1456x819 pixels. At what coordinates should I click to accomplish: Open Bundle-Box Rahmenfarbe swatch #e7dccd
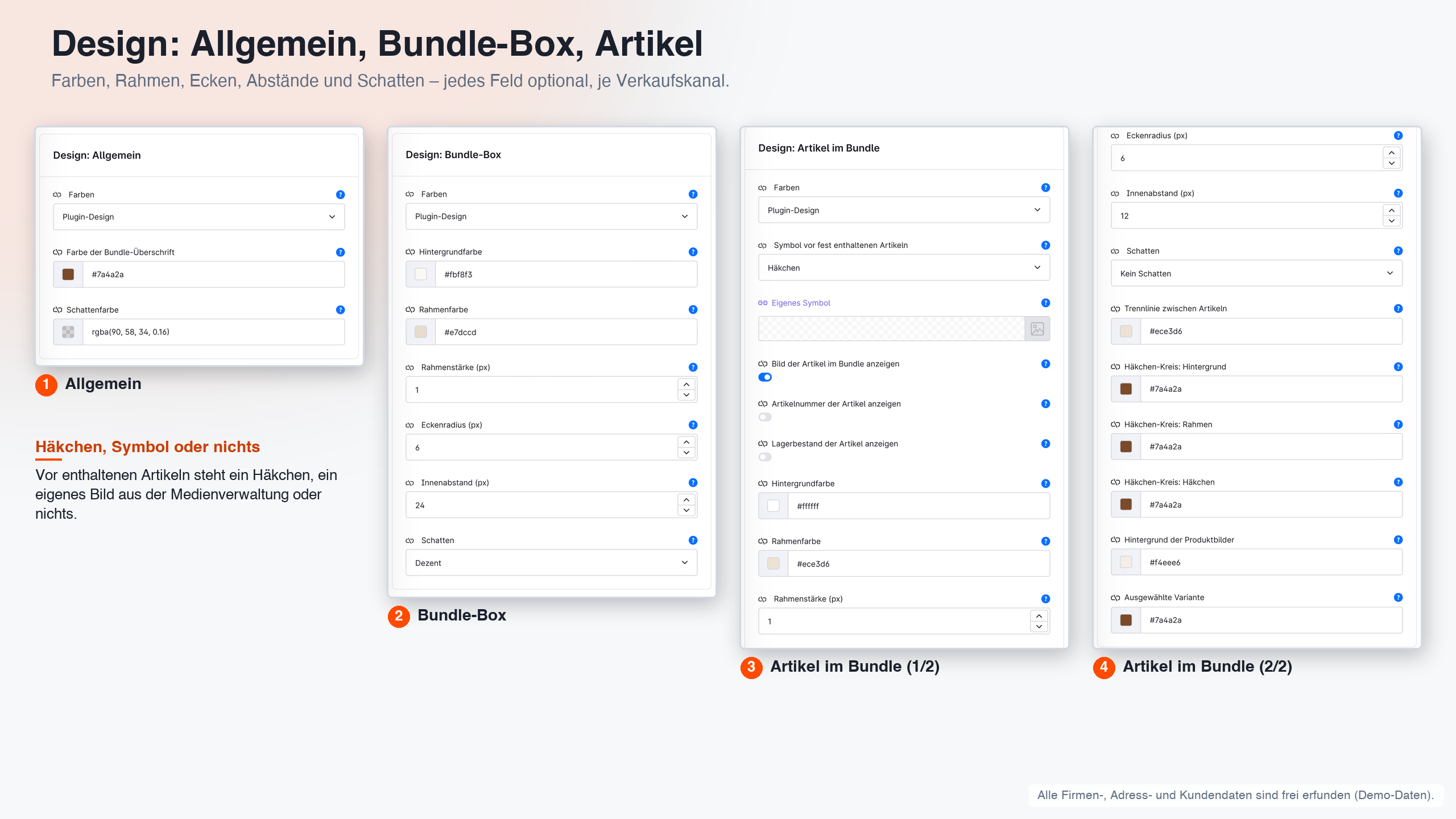(421, 332)
